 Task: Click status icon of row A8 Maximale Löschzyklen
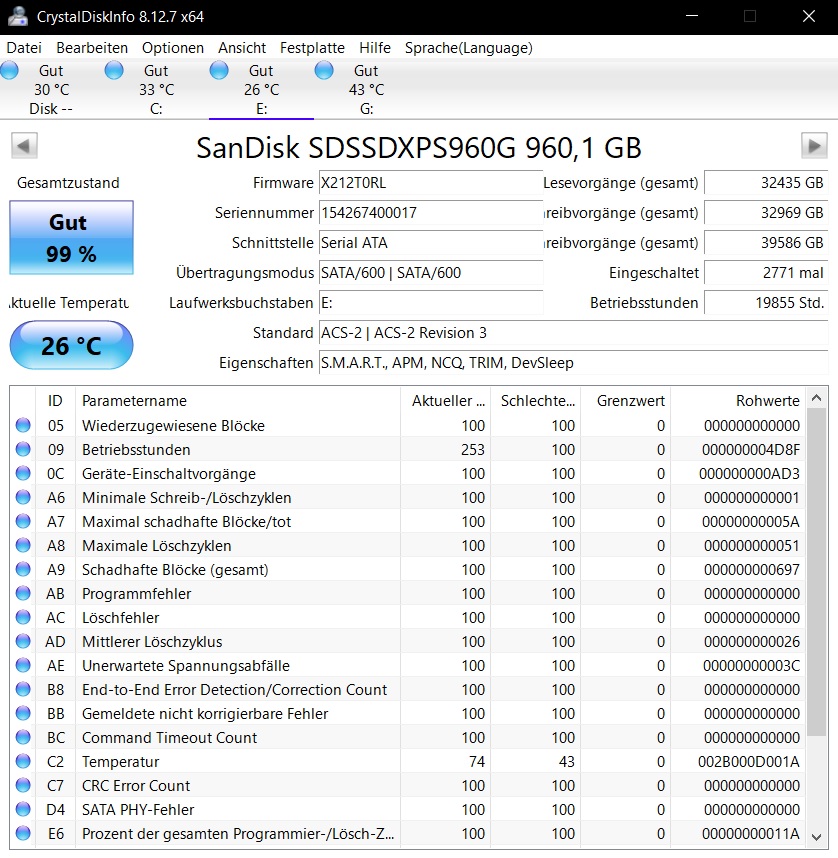coord(23,545)
